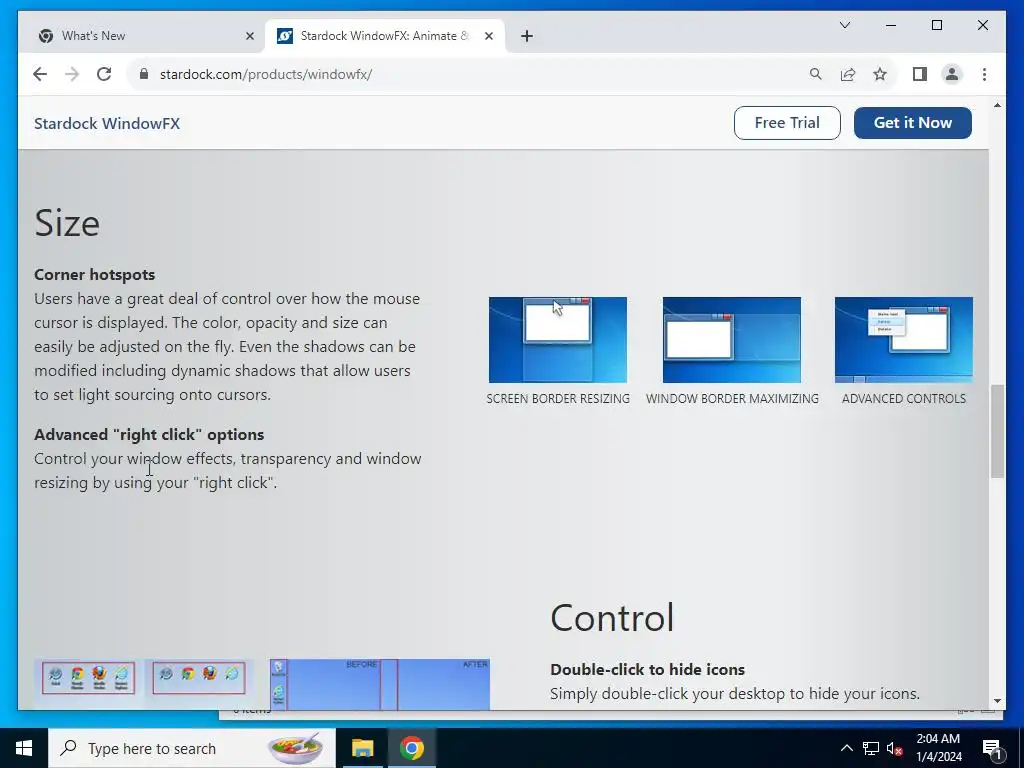Open the zoom magnifier in address bar

pos(816,74)
